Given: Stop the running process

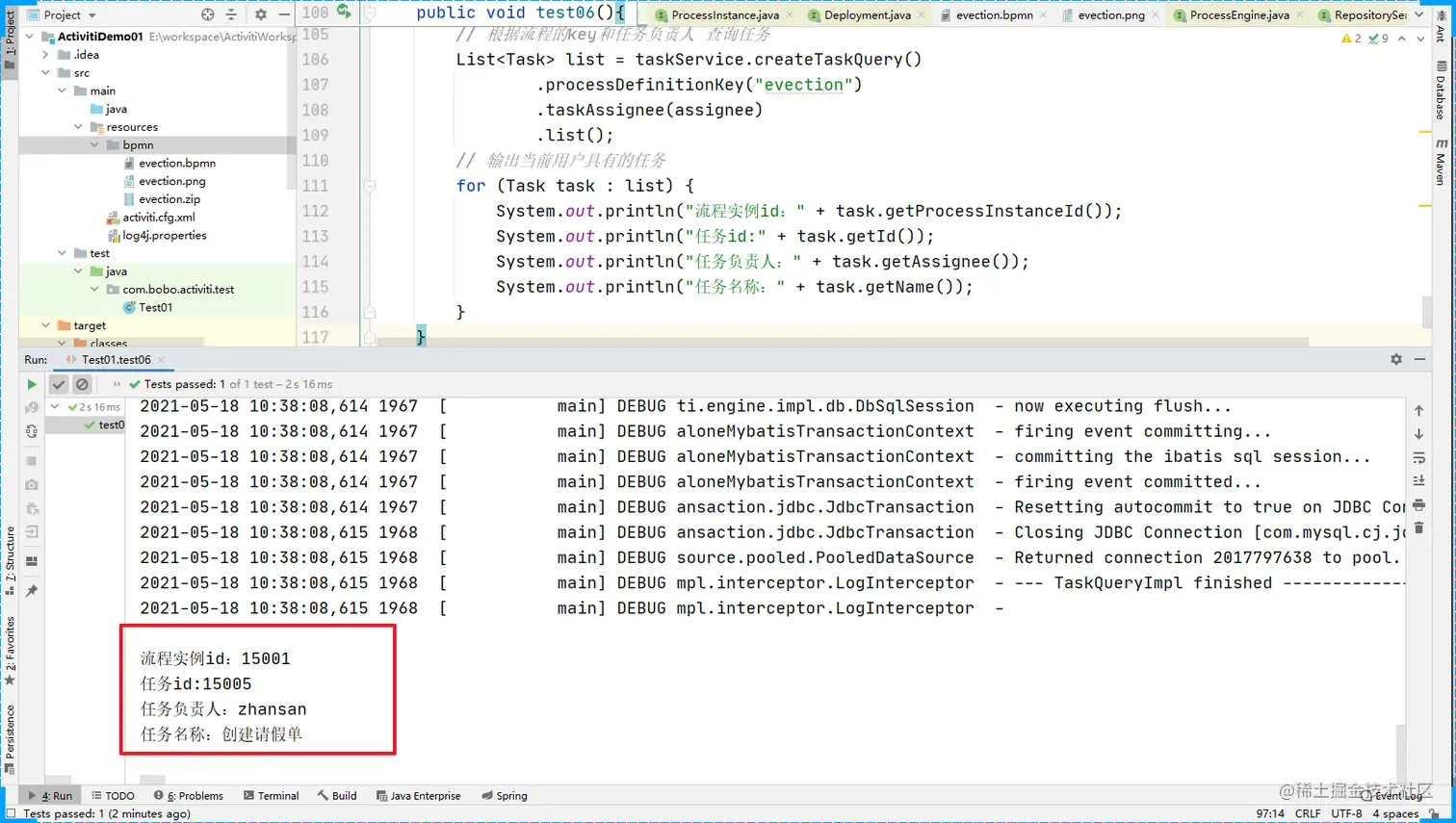Looking at the screenshot, I should [x=32, y=461].
